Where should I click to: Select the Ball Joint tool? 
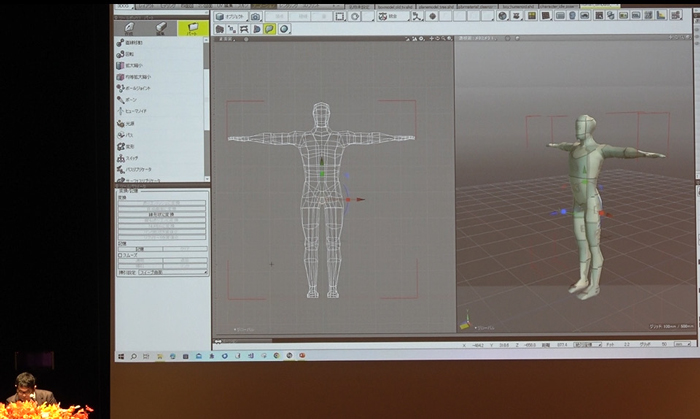[x=138, y=87]
